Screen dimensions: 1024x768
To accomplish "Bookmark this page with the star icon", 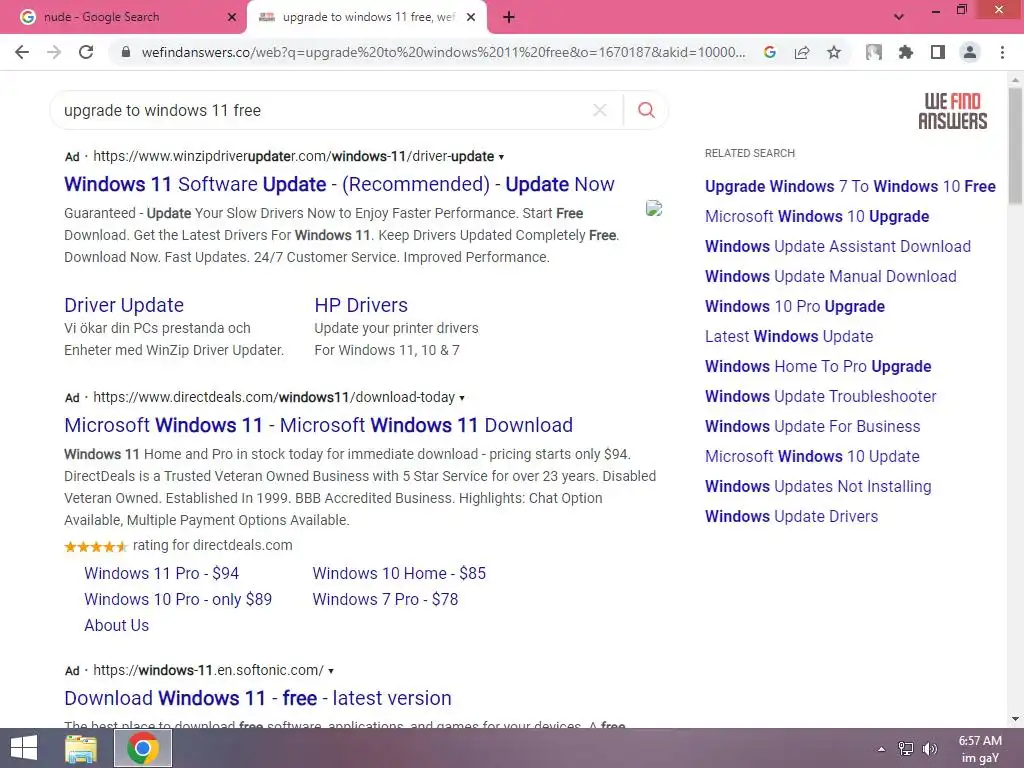I will pos(834,52).
